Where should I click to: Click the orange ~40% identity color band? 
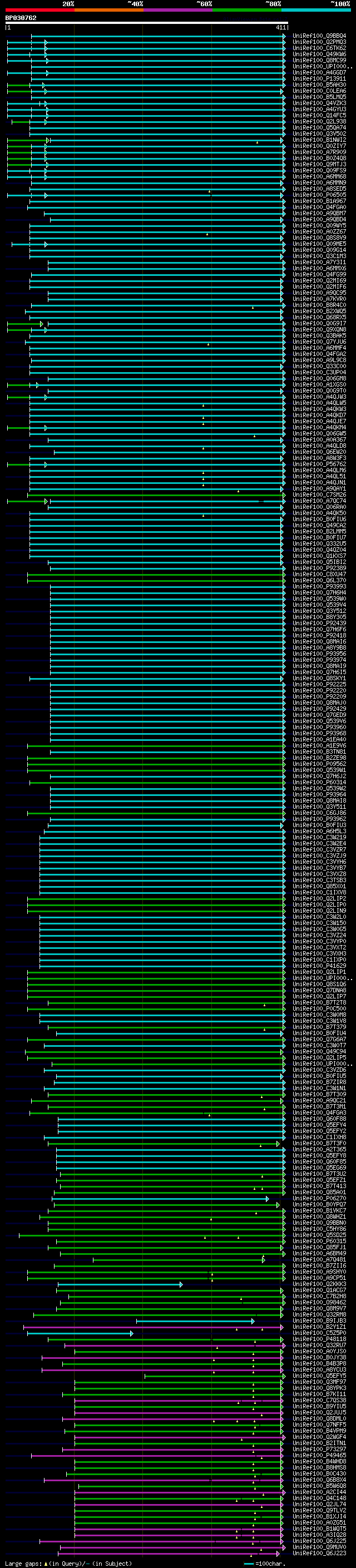point(108,10)
